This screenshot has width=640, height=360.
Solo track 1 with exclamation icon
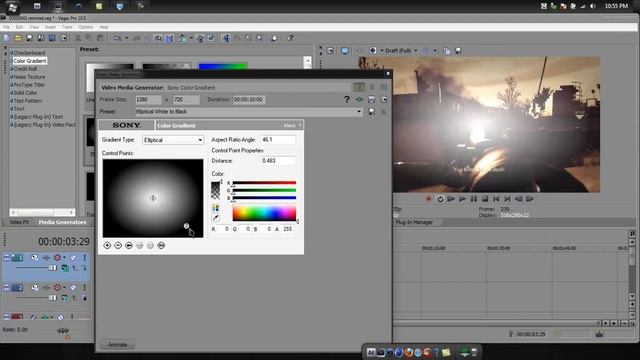84,258
